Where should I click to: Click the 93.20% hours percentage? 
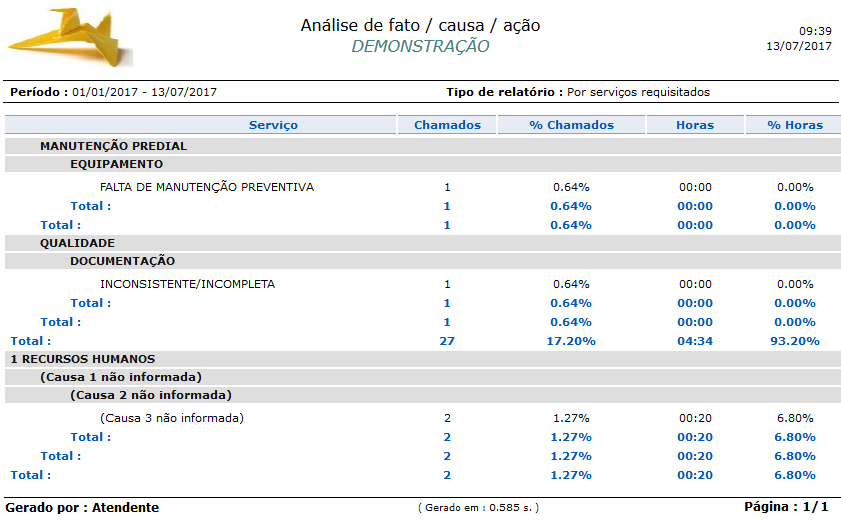pyautogui.click(x=794, y=341)
